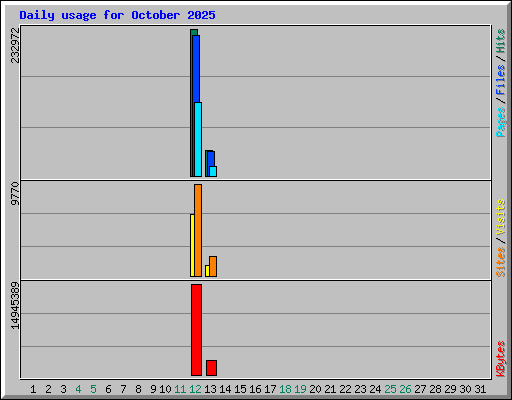This screenshot has height=400, width=512.
Task: Click green day 26 on the x-axis
Action: [x=405, y=389]
